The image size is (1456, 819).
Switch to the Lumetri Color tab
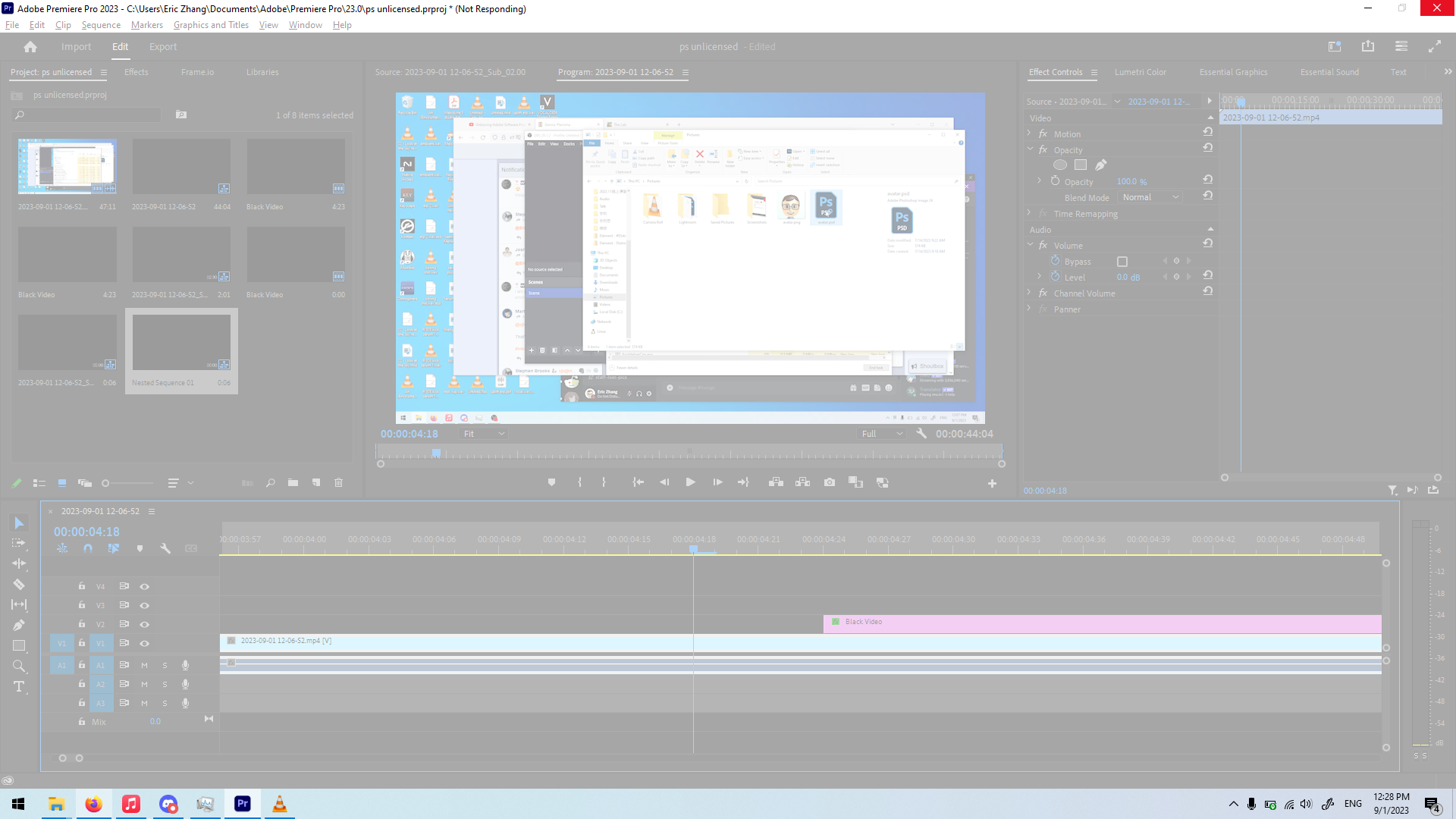tap(1140, 72)
